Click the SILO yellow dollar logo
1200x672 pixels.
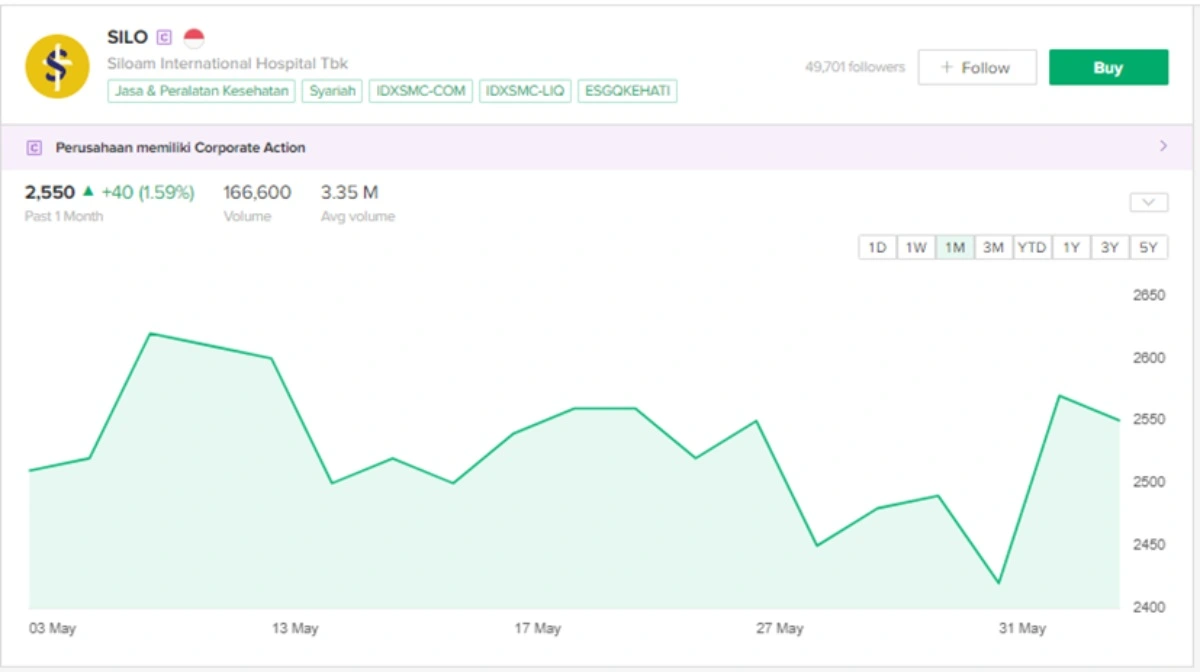[x=57, y=67]
